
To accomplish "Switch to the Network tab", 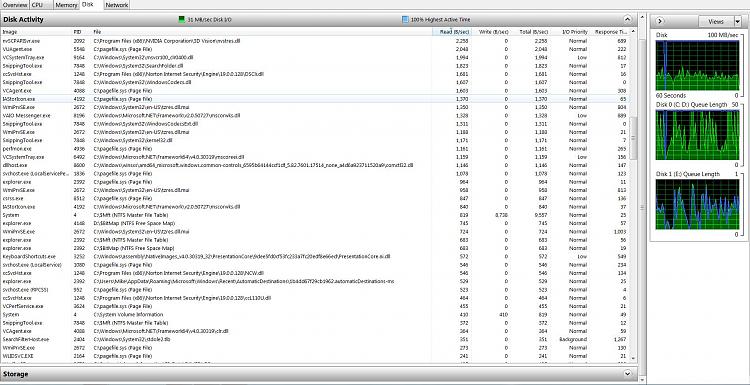I will click(116, 5).
